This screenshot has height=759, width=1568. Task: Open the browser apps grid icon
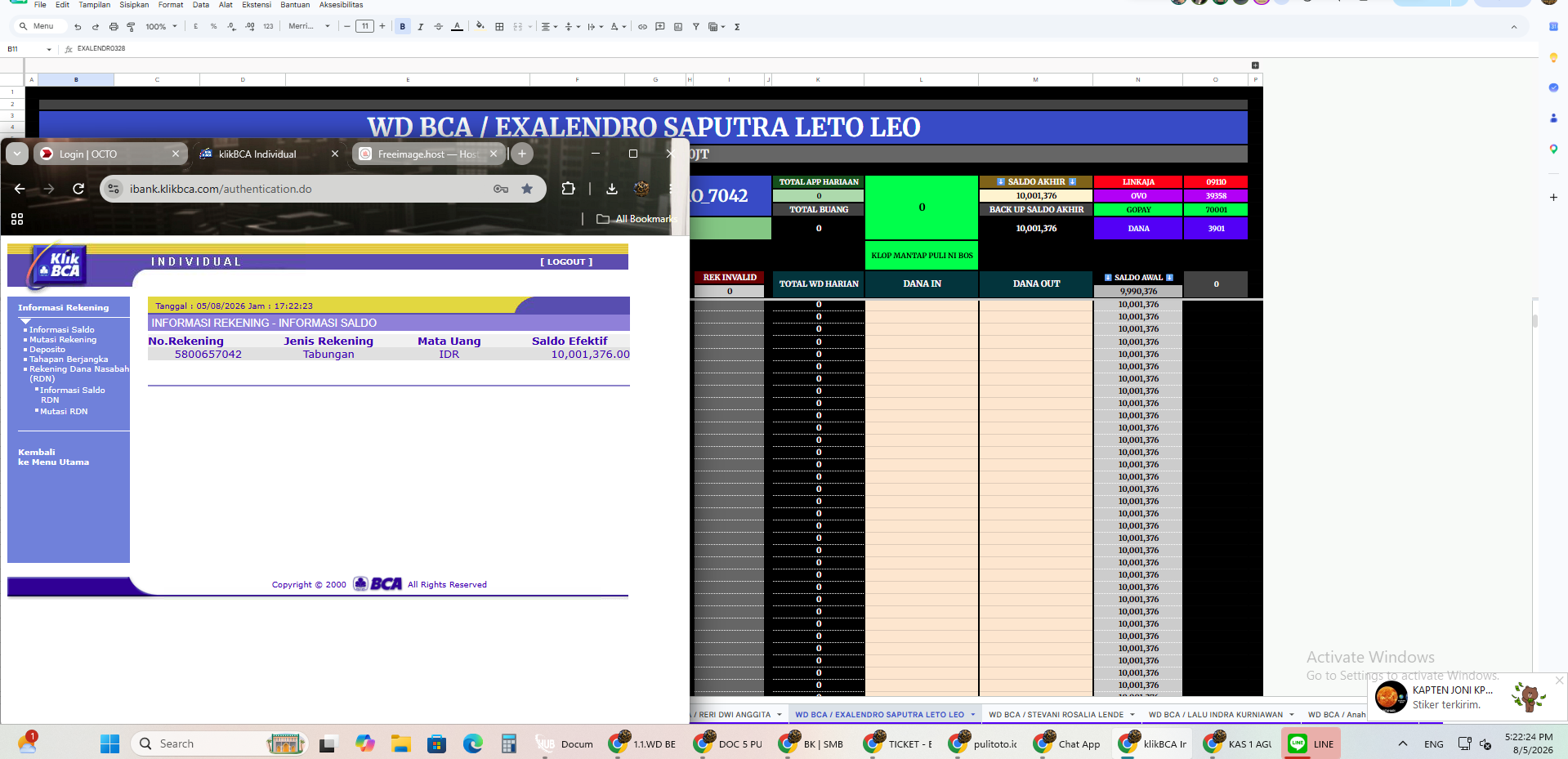coord(17,219)
